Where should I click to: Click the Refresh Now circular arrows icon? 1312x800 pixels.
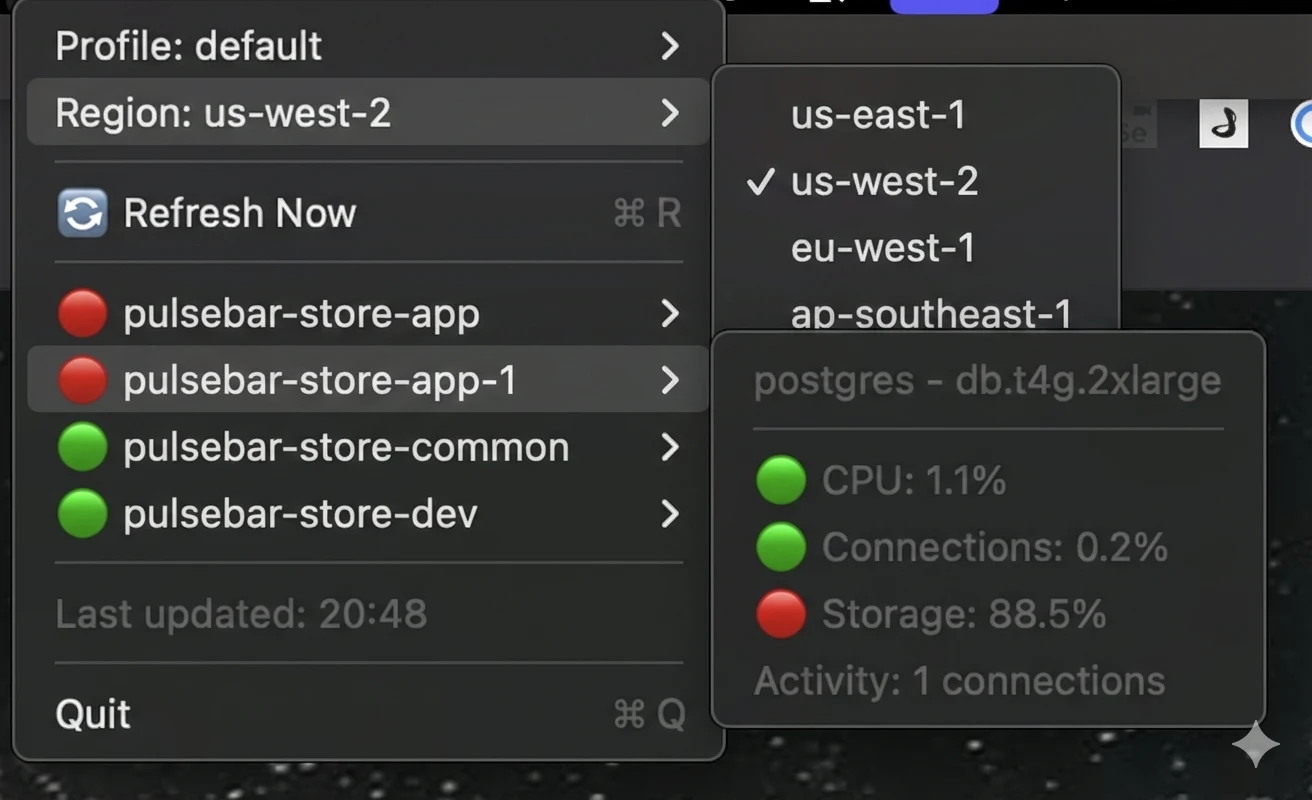(x=82, y=213)
